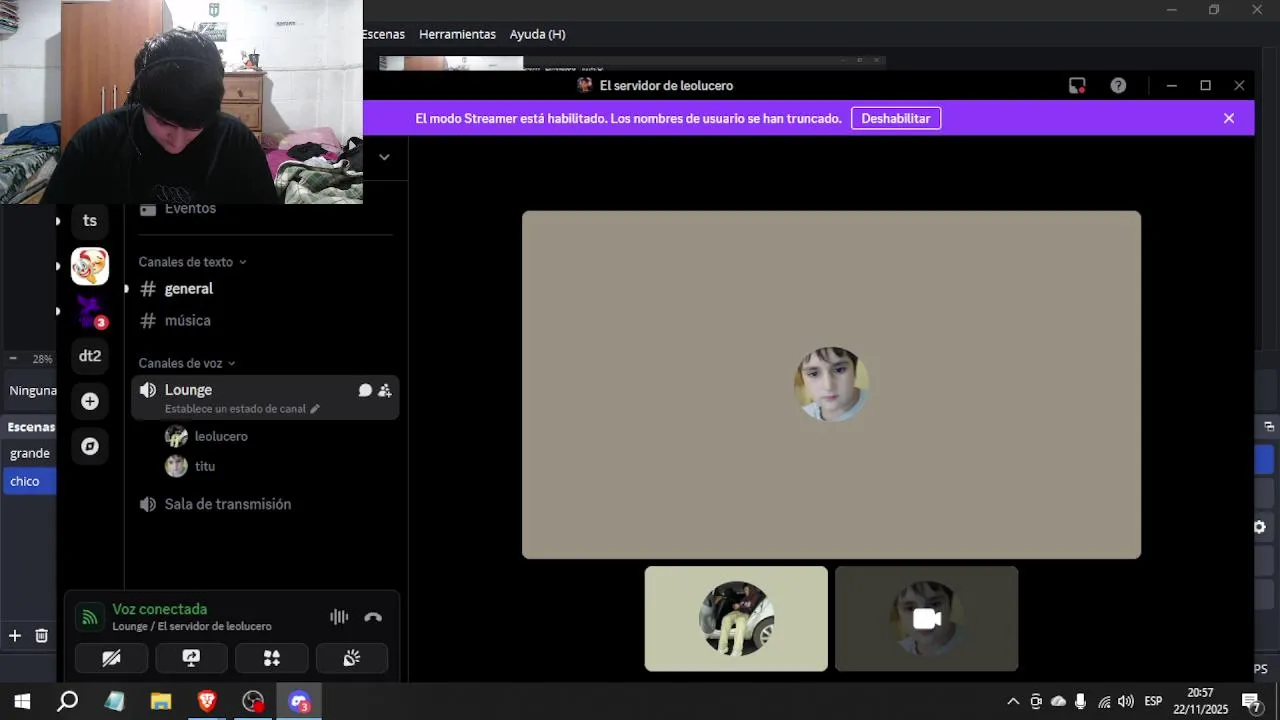The height and width of the screenshot is (720, 1280).
Task: Open noise suppression waveform icon
Action: [x=339, y=617]
